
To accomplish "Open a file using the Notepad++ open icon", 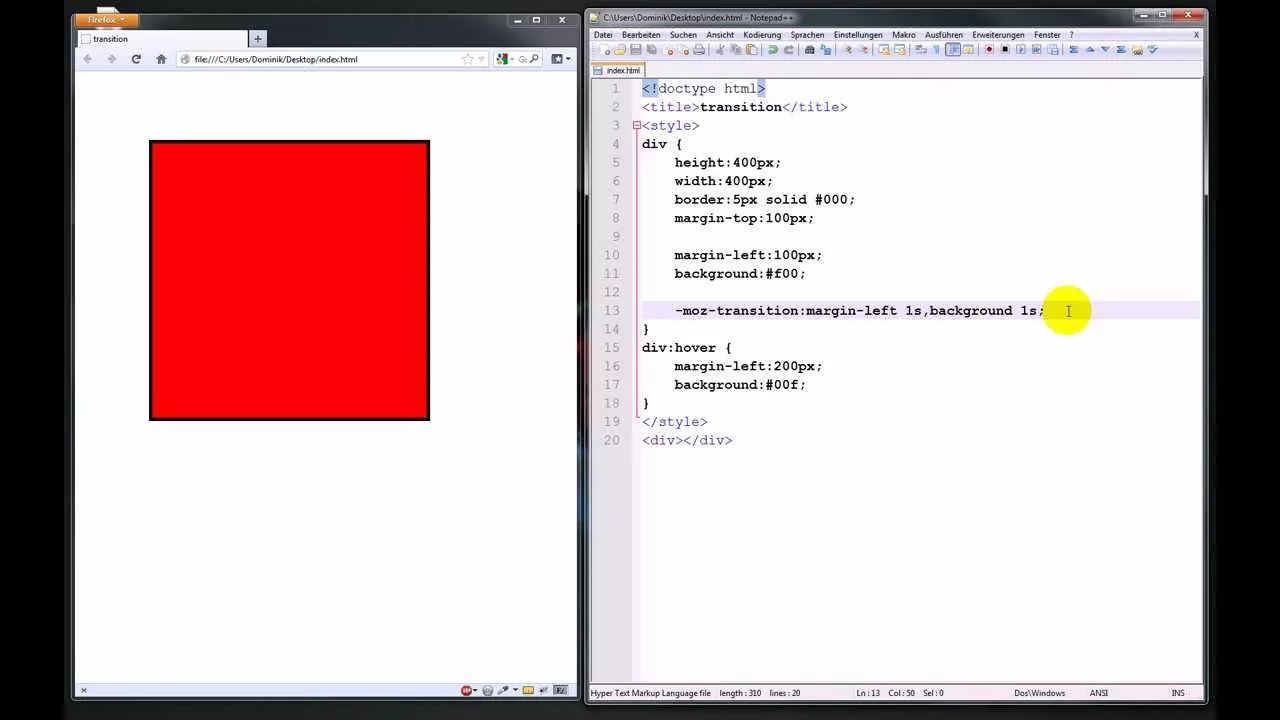I will [619, 49].
